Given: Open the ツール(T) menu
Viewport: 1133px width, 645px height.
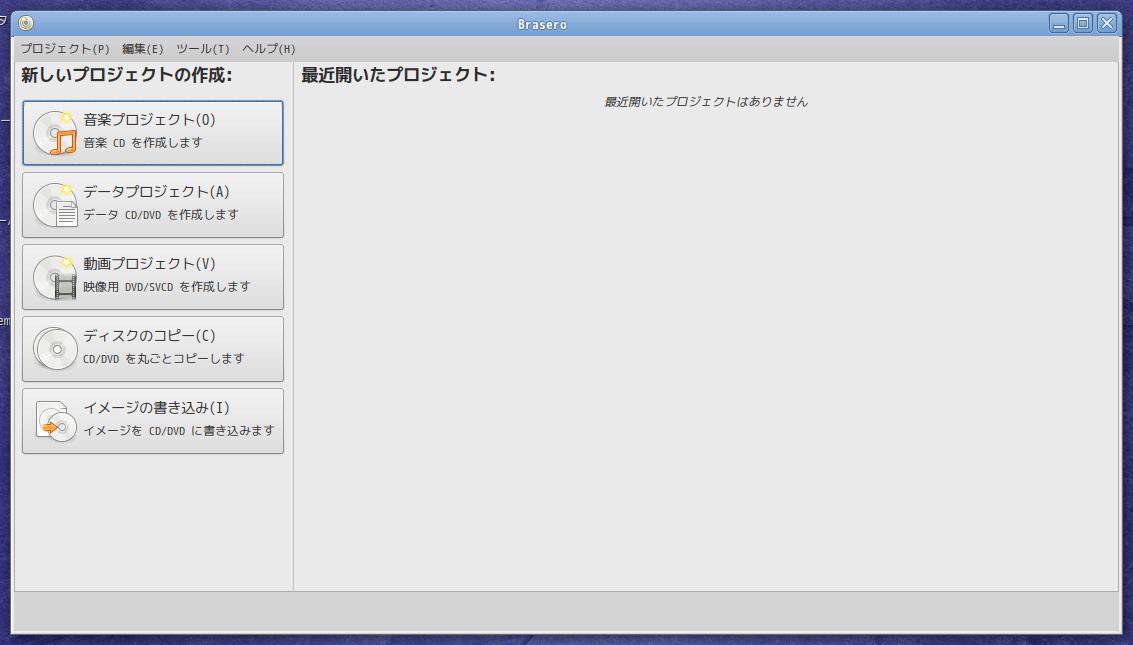Looking at the screenshot, I should pos(203,49).
